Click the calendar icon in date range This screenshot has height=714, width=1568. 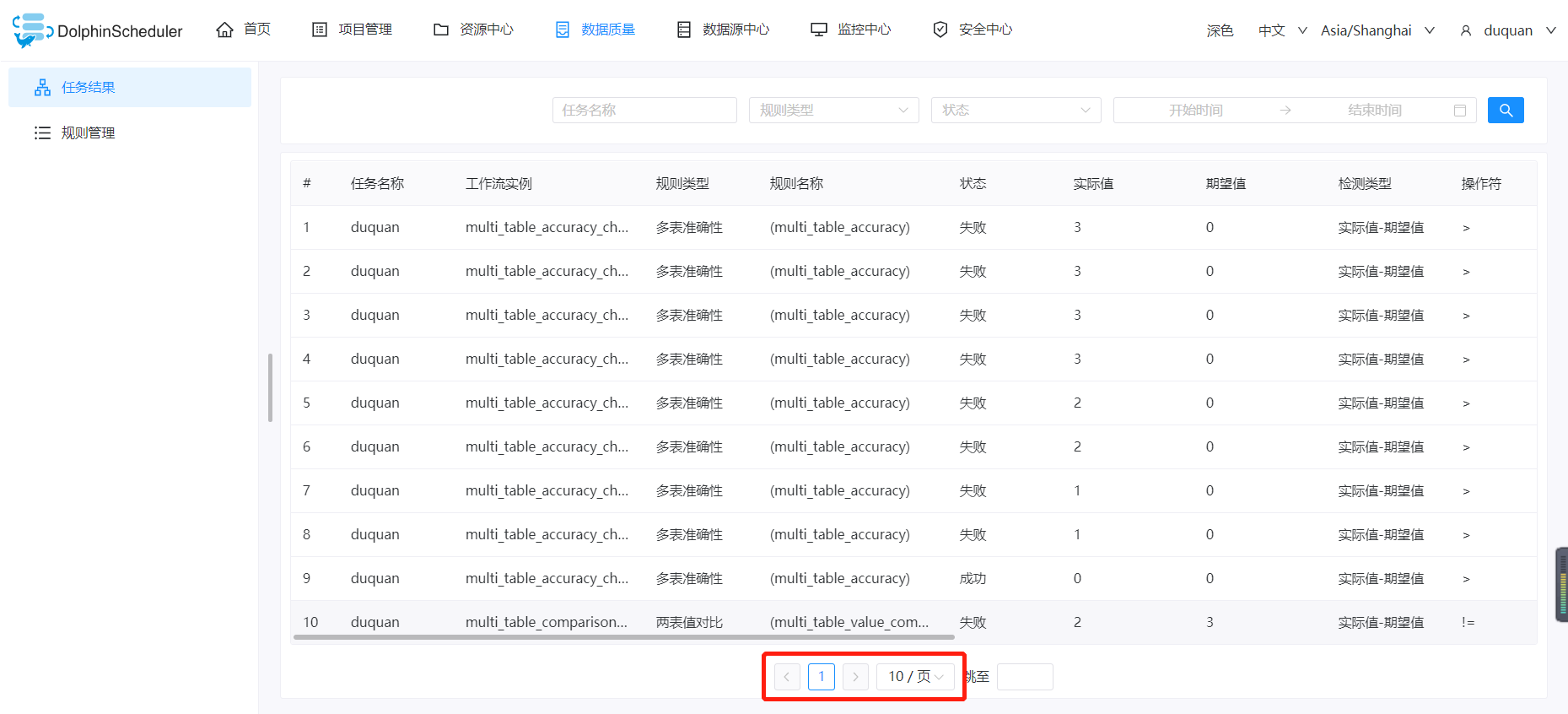(1460, 111)
